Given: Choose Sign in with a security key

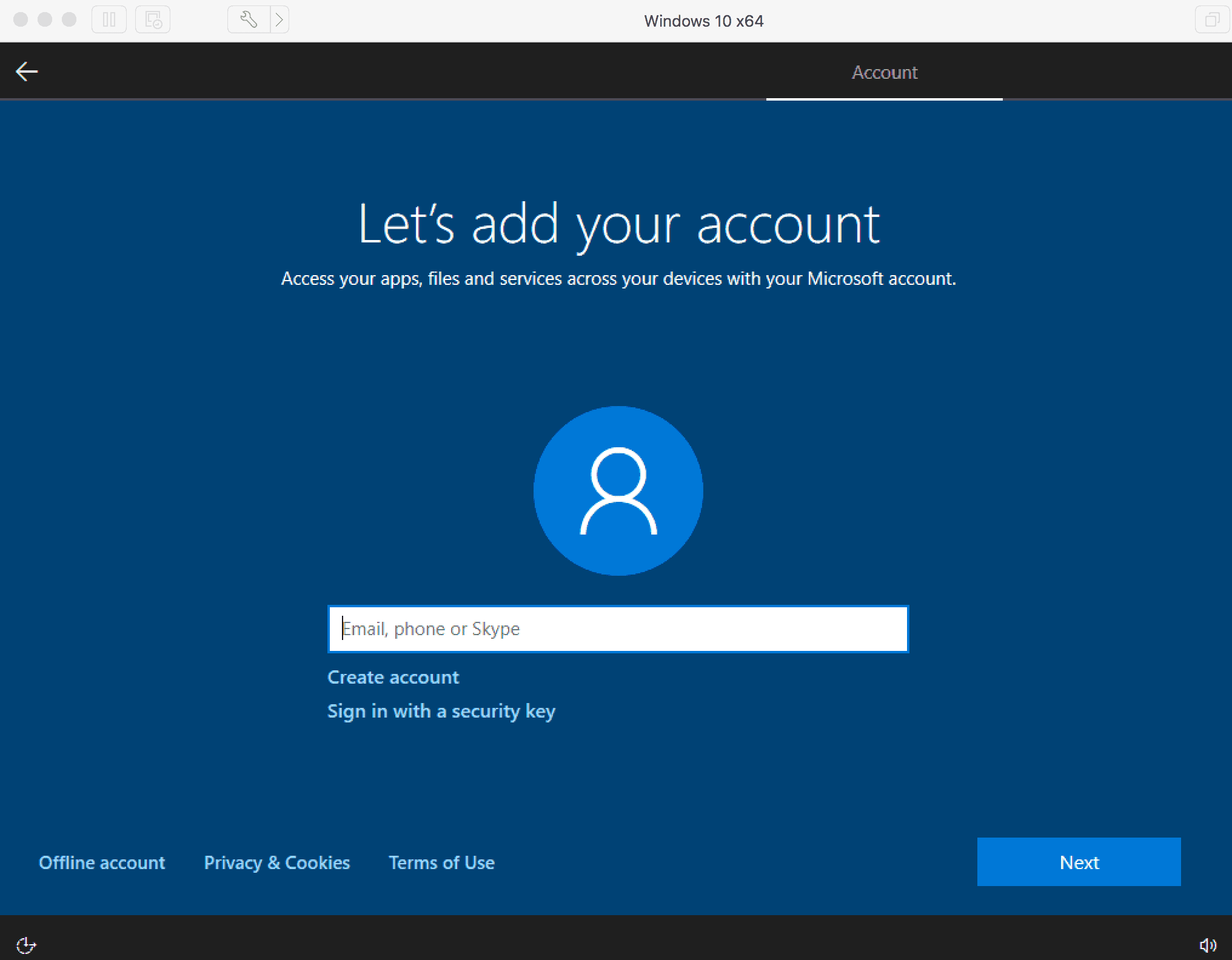Looking at the screenshot, I should (x=441, y=711).
